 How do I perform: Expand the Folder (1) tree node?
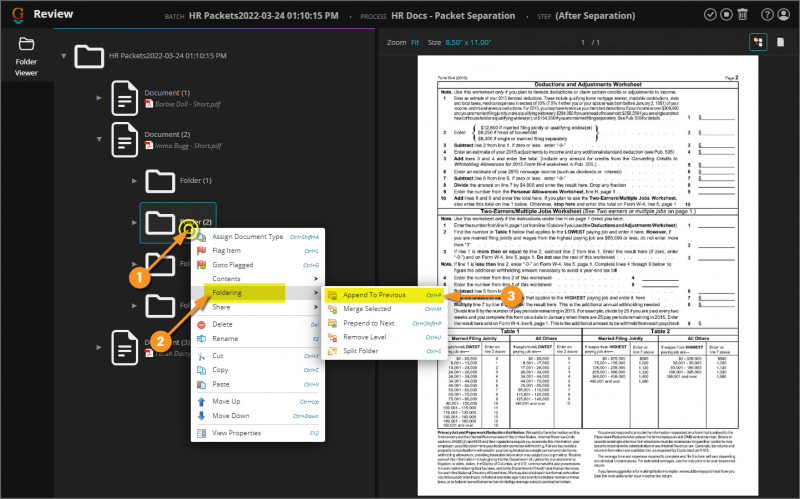point(134,181)
